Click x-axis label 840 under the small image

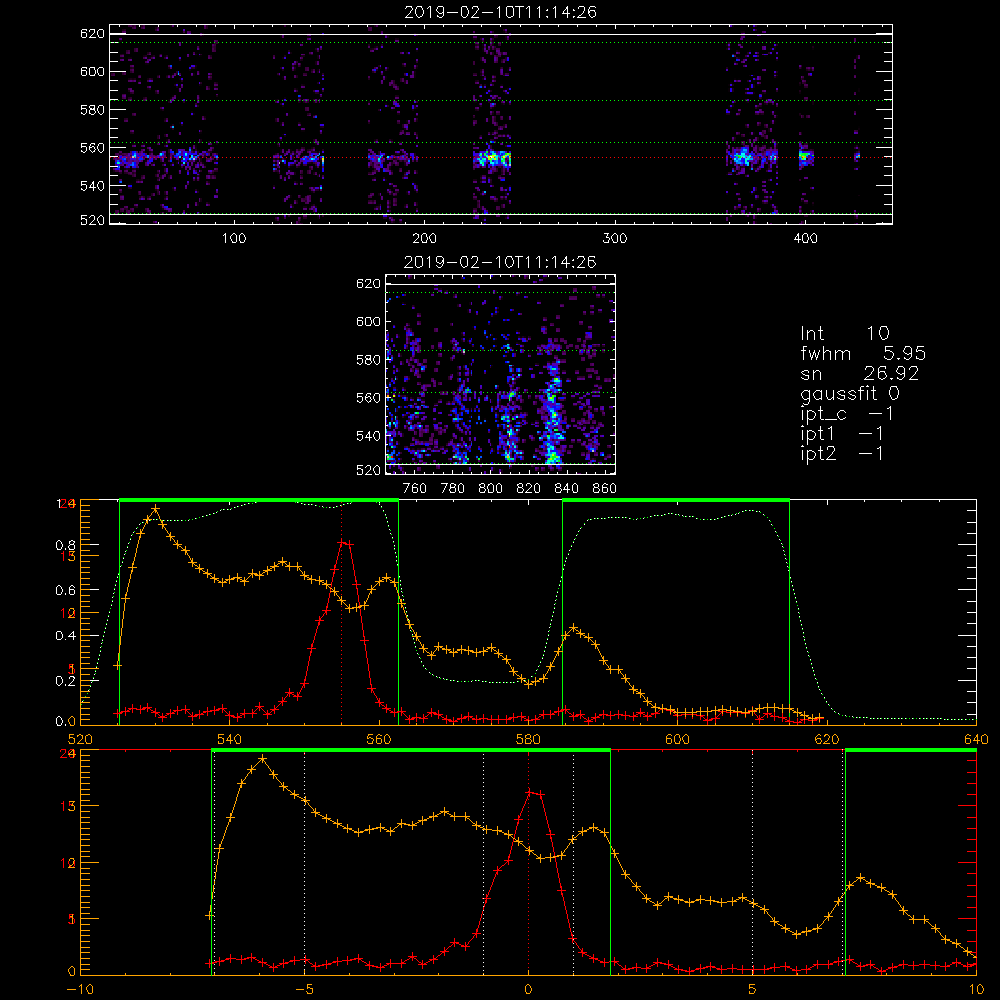pyautogui.click(x=566, y=489)
